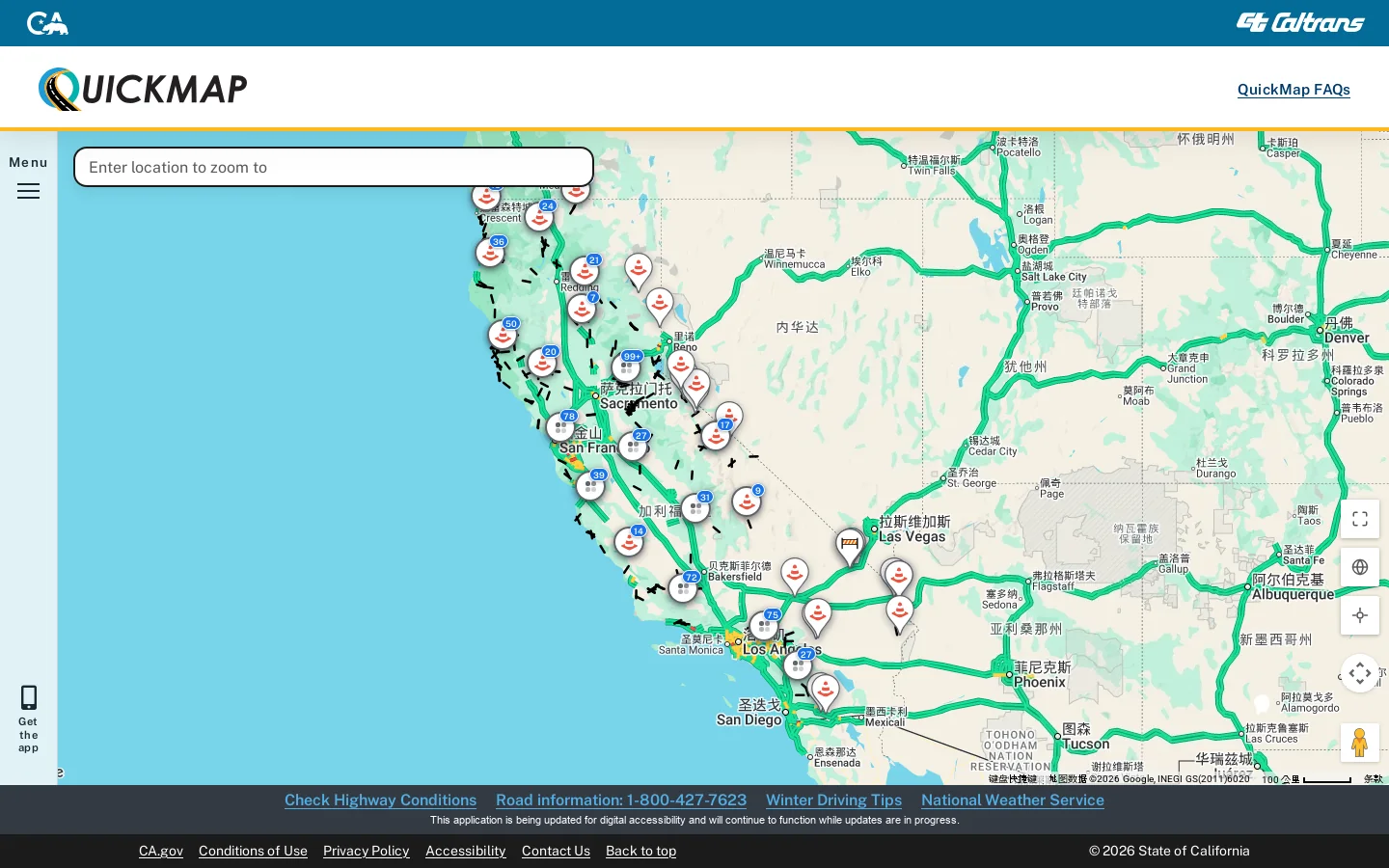Click the Road information phone number link
The height and width of the screenshot is (868, 1389).
pyautogui.click(x=621, y=800)
